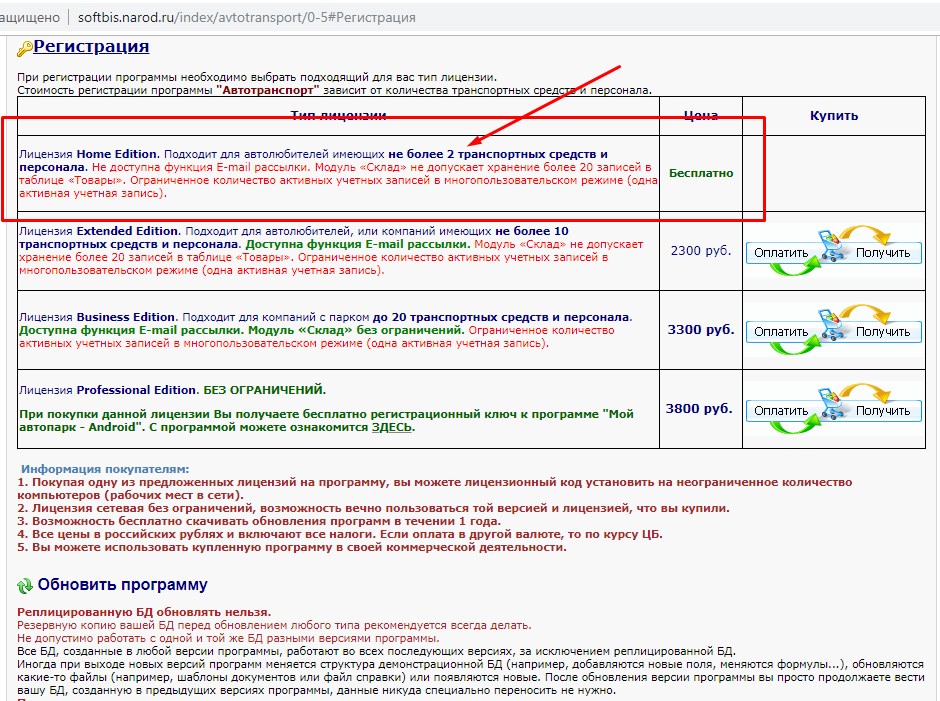Click the Бесплатно price of Home Edition

pos(700,173)
